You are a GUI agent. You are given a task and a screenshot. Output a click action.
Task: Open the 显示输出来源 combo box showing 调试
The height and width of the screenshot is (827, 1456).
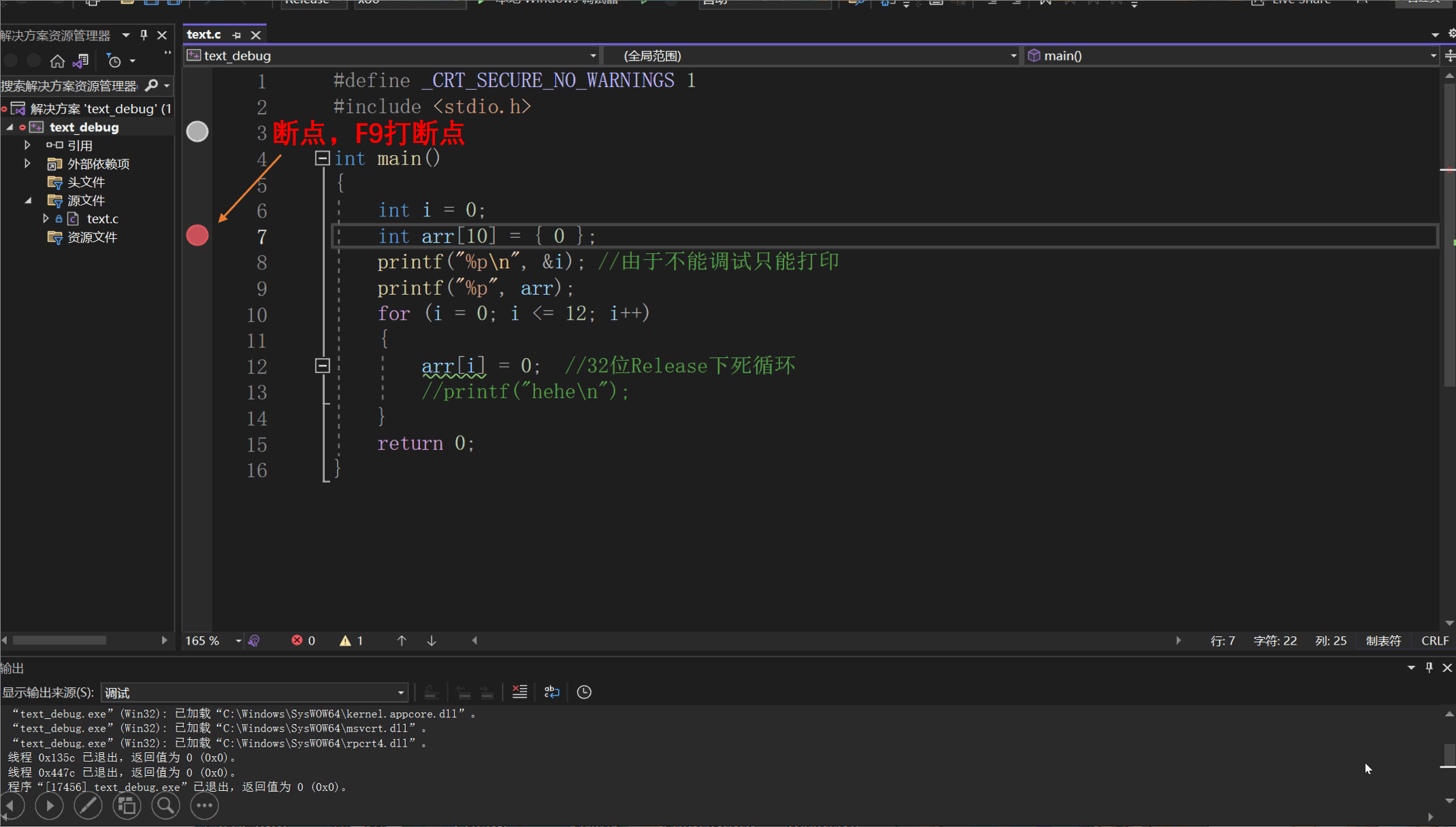[x=254, y=693]
